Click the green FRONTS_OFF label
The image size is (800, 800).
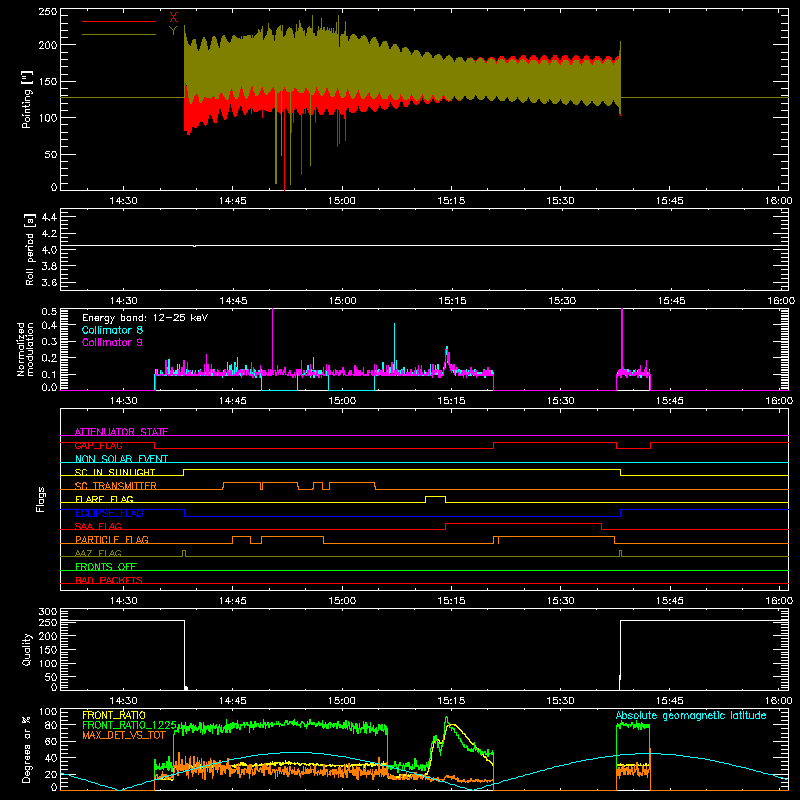point(106,566)
